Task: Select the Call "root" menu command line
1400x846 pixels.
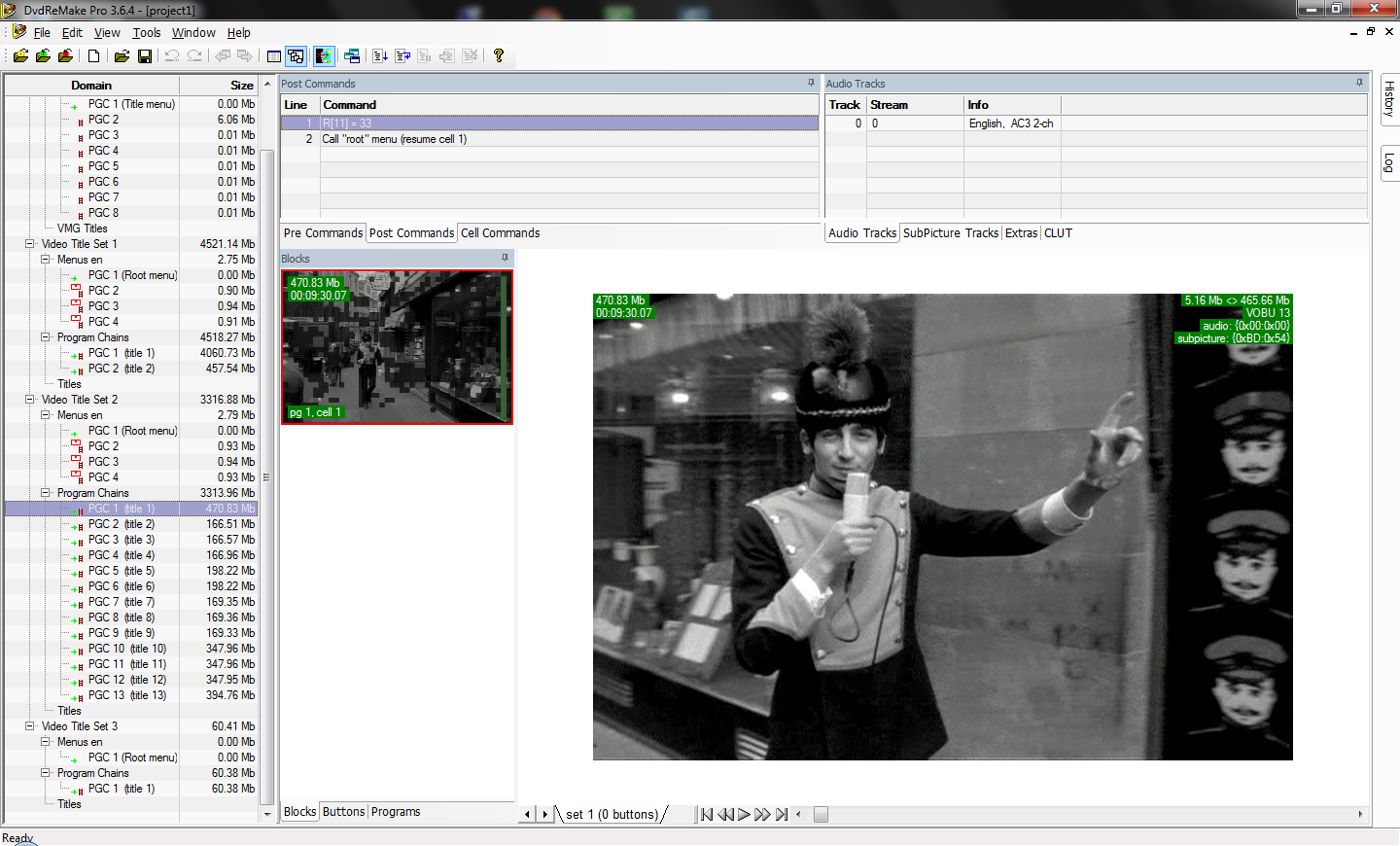Action: coord(549,139)
